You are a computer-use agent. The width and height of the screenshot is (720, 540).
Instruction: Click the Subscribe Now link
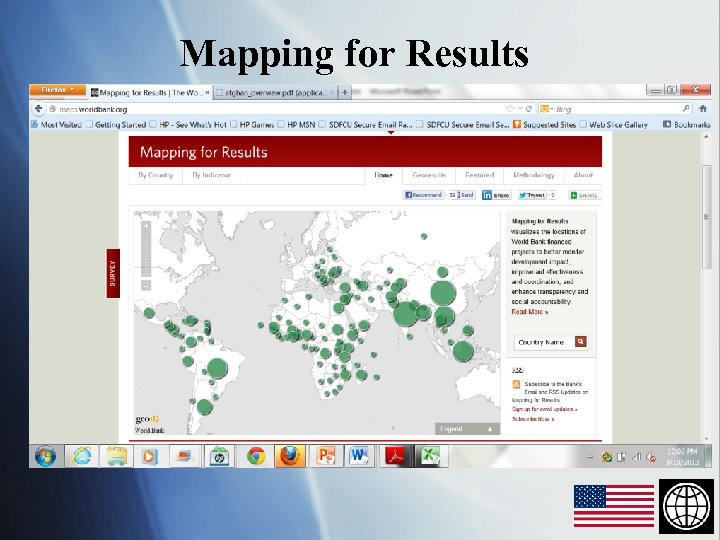coord(533,419)
